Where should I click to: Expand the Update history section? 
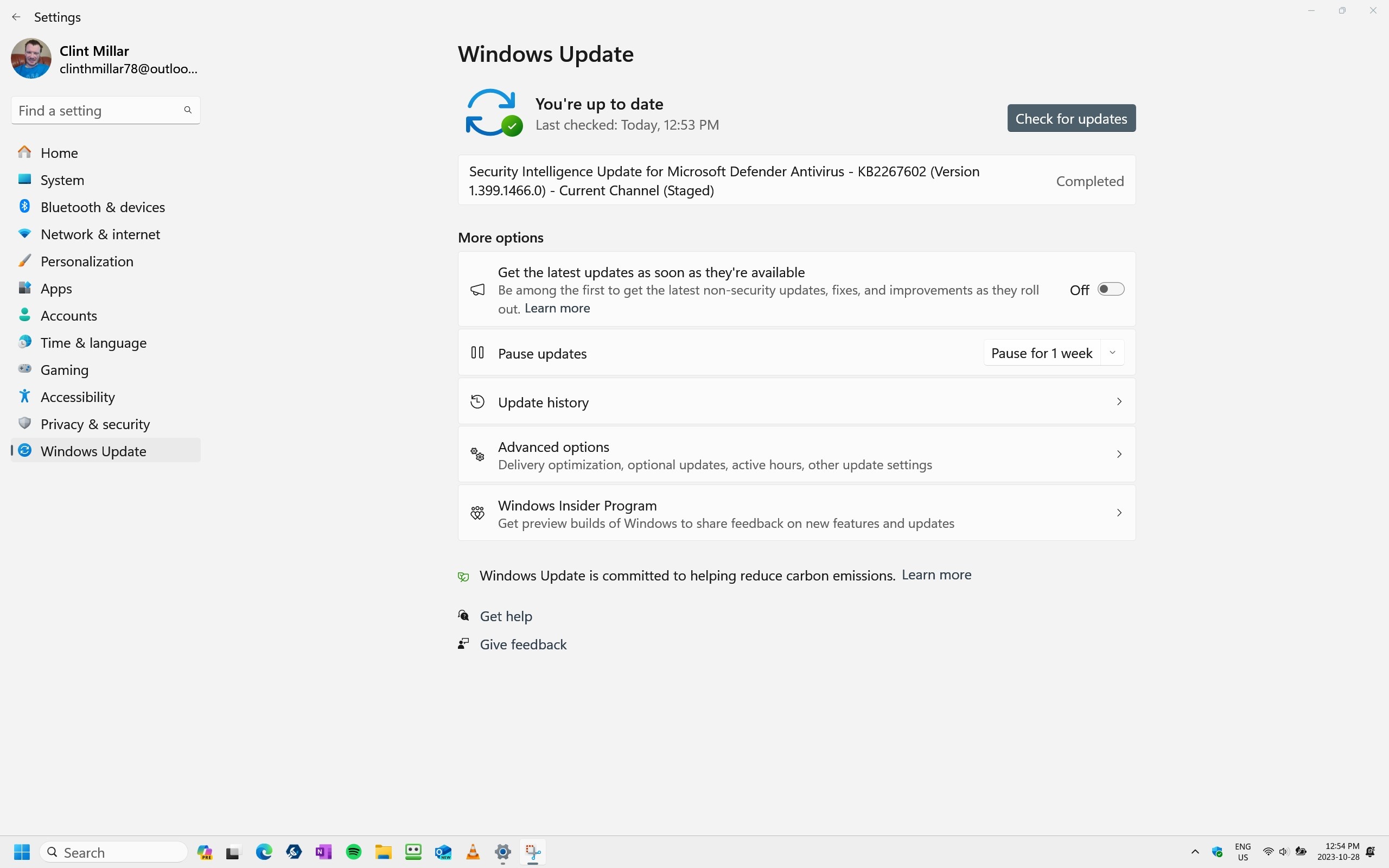pyautogui.click(x=1118, y=402)
